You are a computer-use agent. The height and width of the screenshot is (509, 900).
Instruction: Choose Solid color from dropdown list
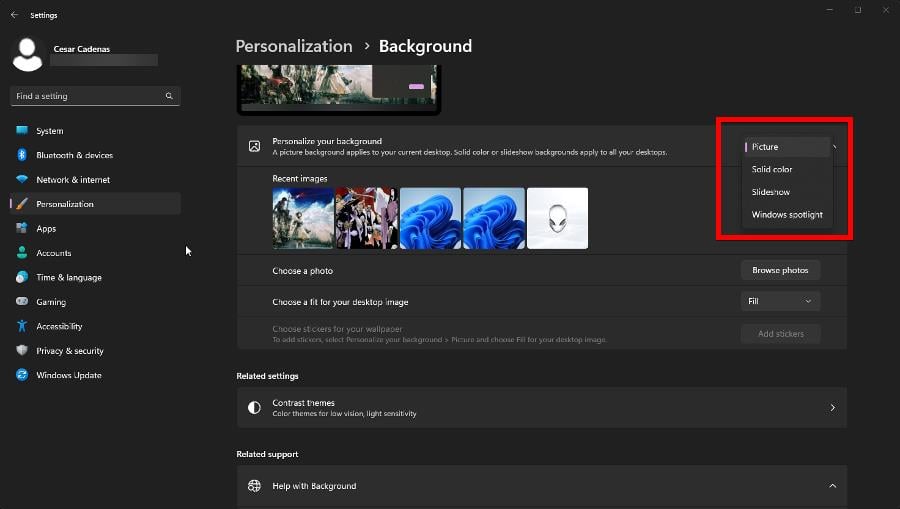coord(772,169)
